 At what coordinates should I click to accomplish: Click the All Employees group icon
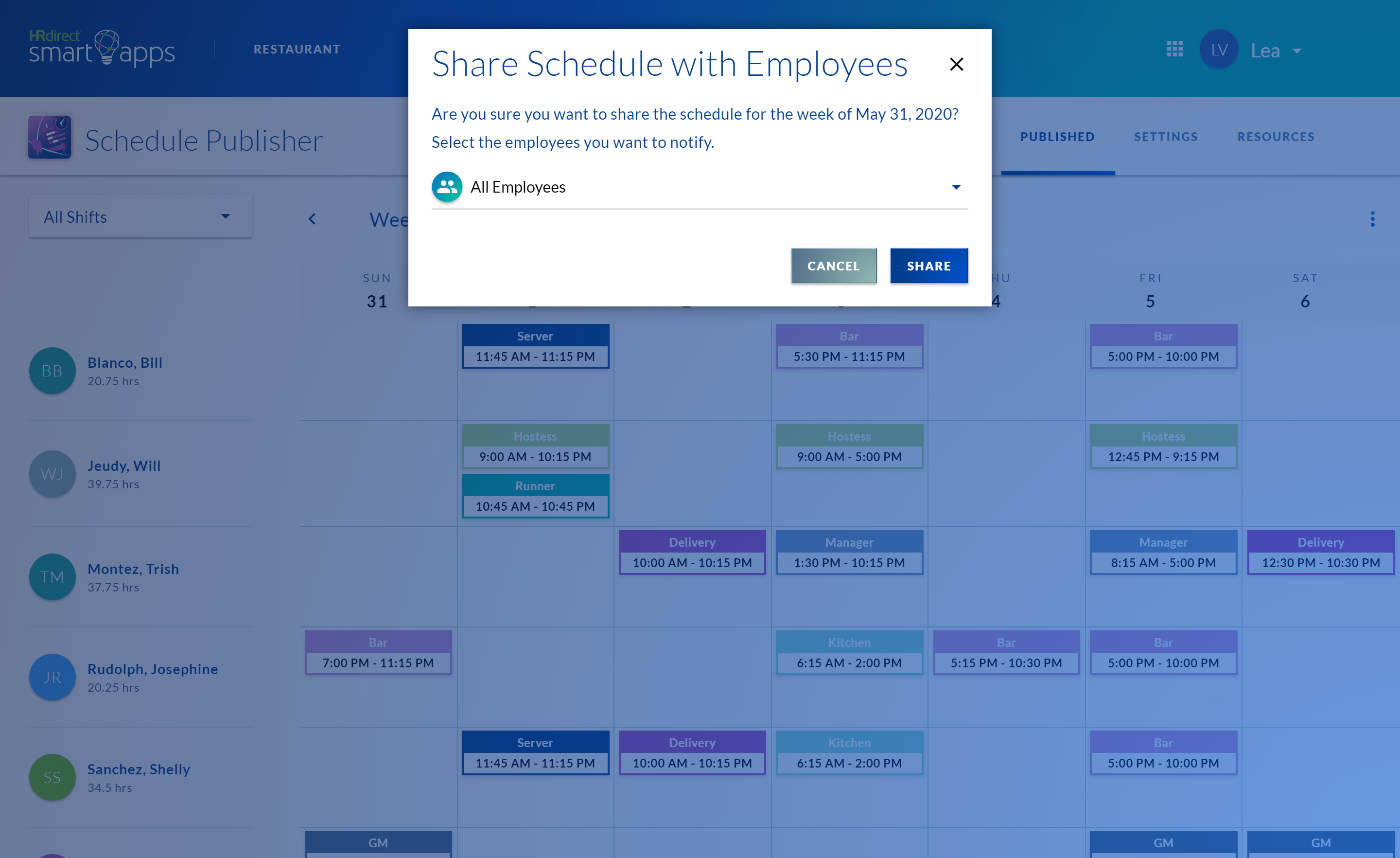tap(447, 187)
